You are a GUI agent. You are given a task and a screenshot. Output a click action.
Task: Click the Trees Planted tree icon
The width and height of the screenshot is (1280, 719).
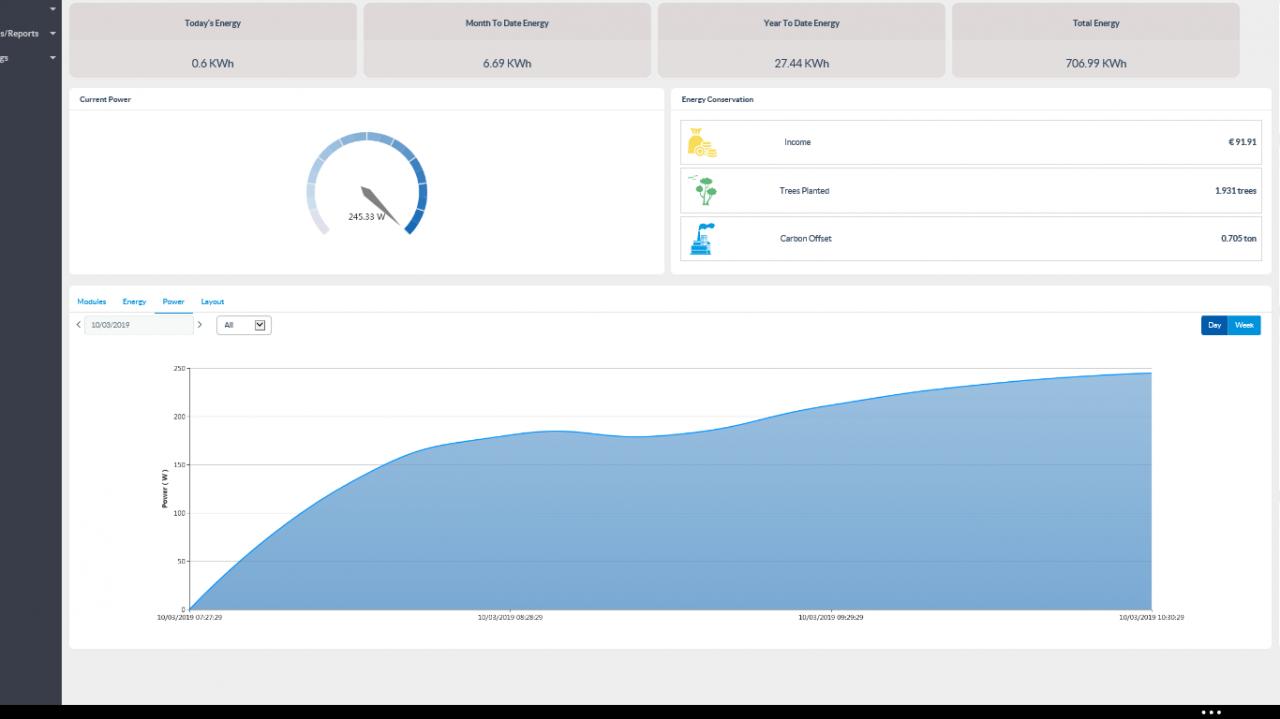[x=702, y=190]
